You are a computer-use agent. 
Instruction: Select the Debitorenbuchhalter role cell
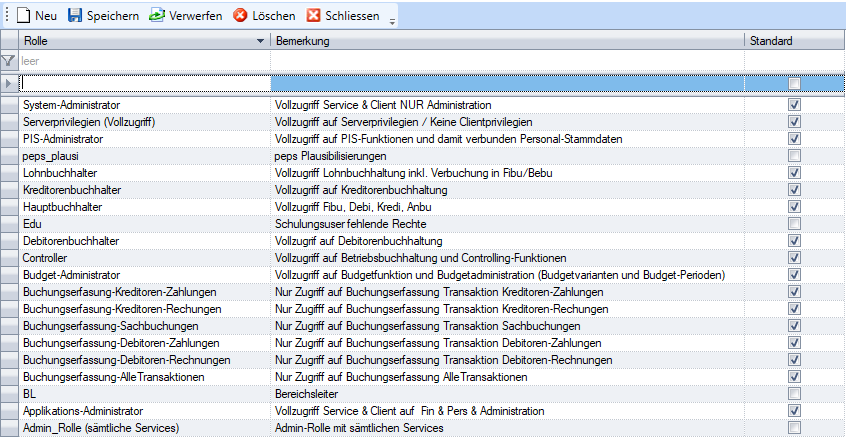pyautogui.click(x=144, y=241)
